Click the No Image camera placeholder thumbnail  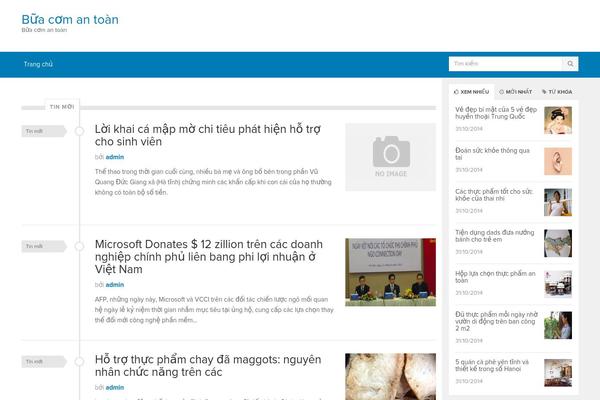pyautogui.click(x=391, y=157)
